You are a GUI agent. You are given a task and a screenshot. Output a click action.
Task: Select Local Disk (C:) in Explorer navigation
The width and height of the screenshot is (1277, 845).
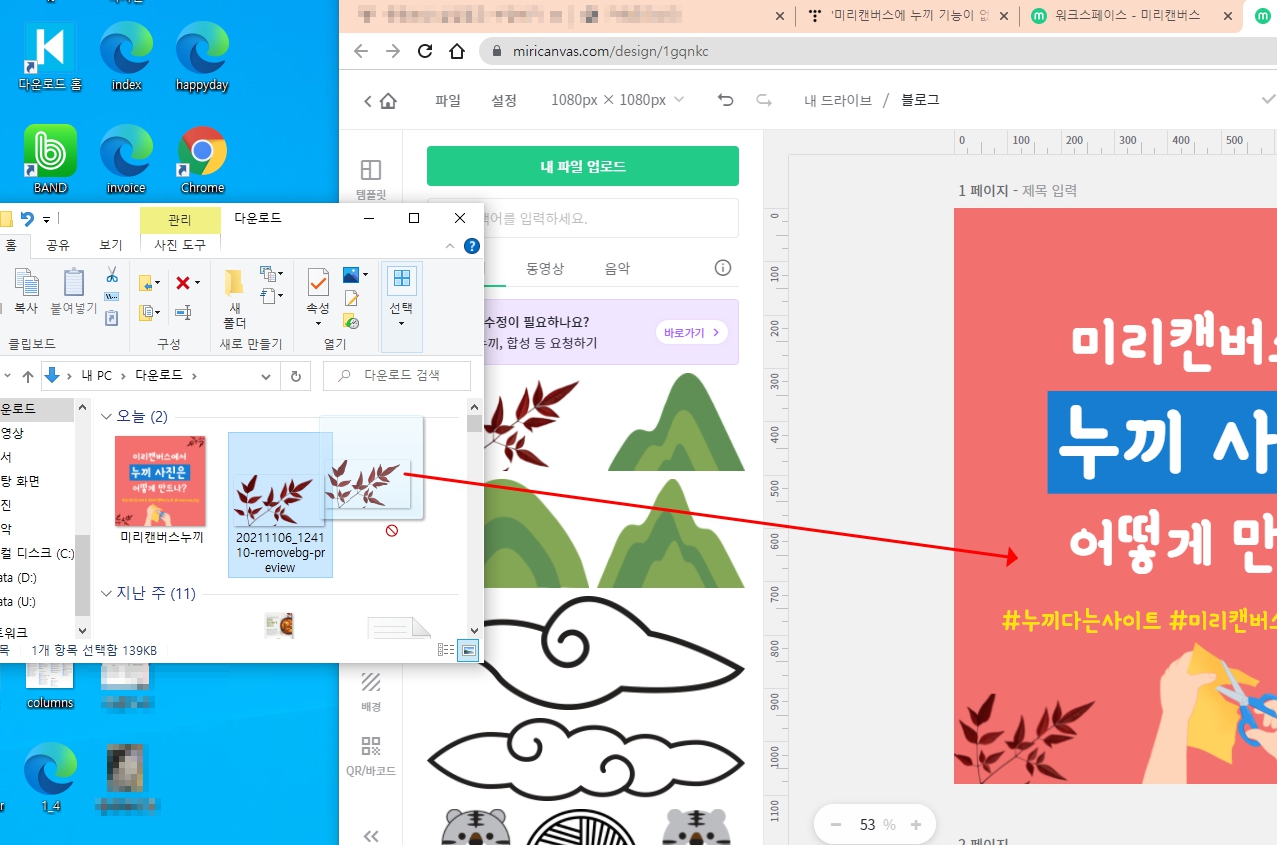[x=37, y=553]
